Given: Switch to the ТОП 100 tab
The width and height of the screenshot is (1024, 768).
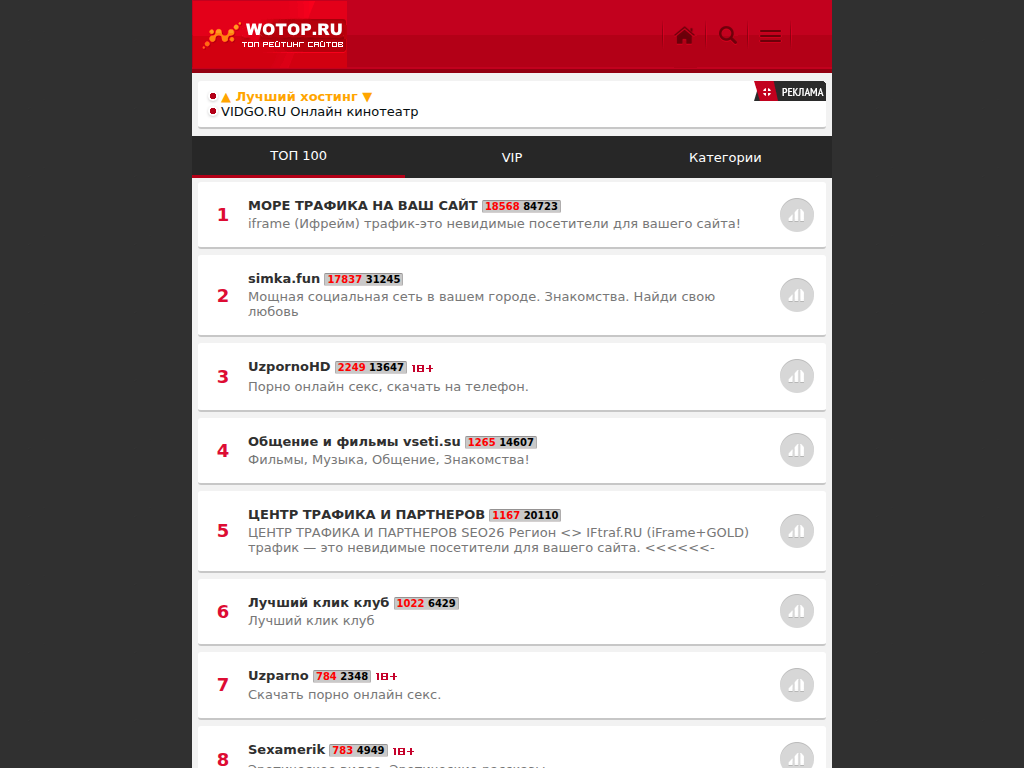Looking at the screenshot, I should 298,156.
